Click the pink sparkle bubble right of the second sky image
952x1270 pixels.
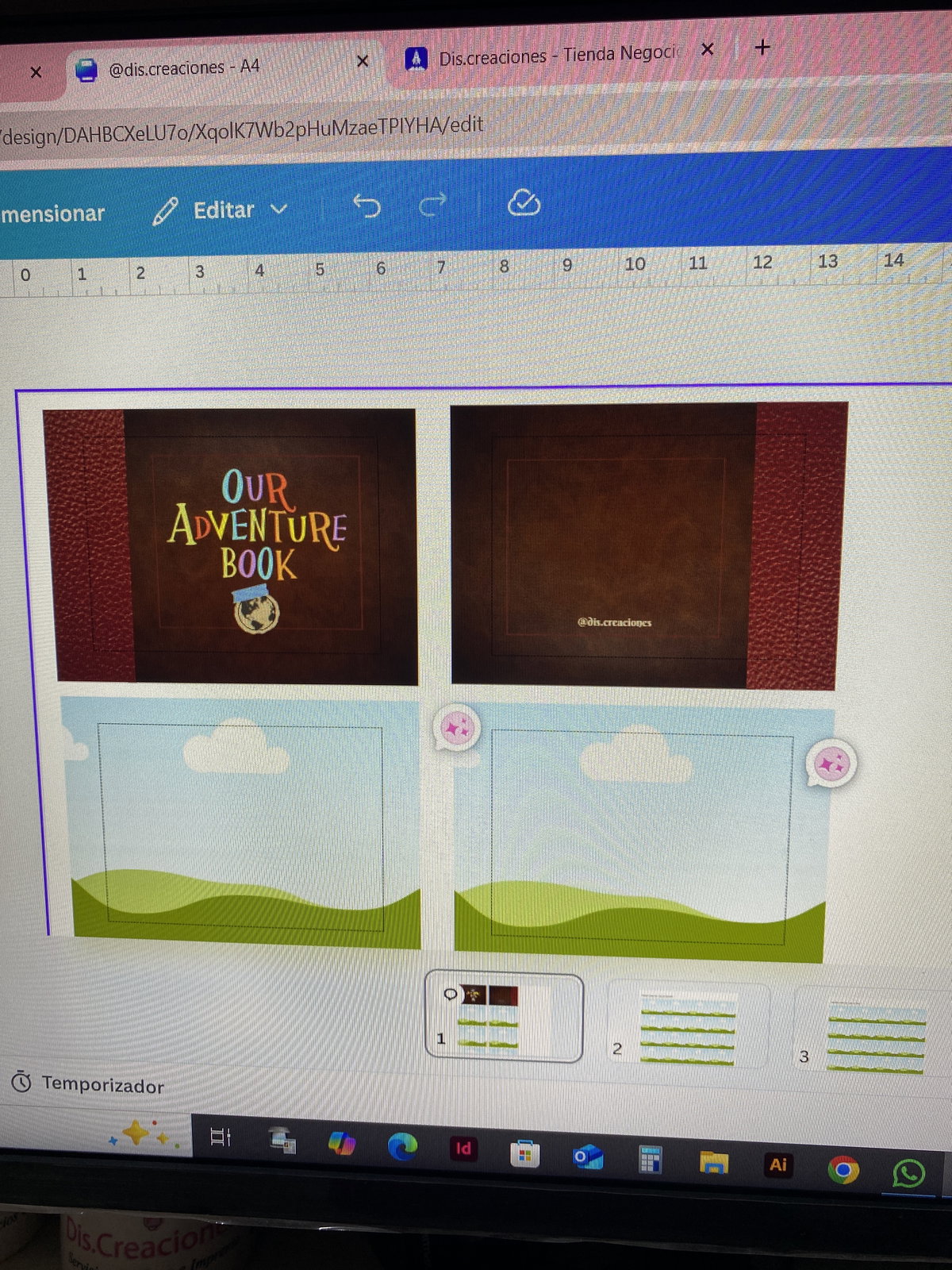831,764
